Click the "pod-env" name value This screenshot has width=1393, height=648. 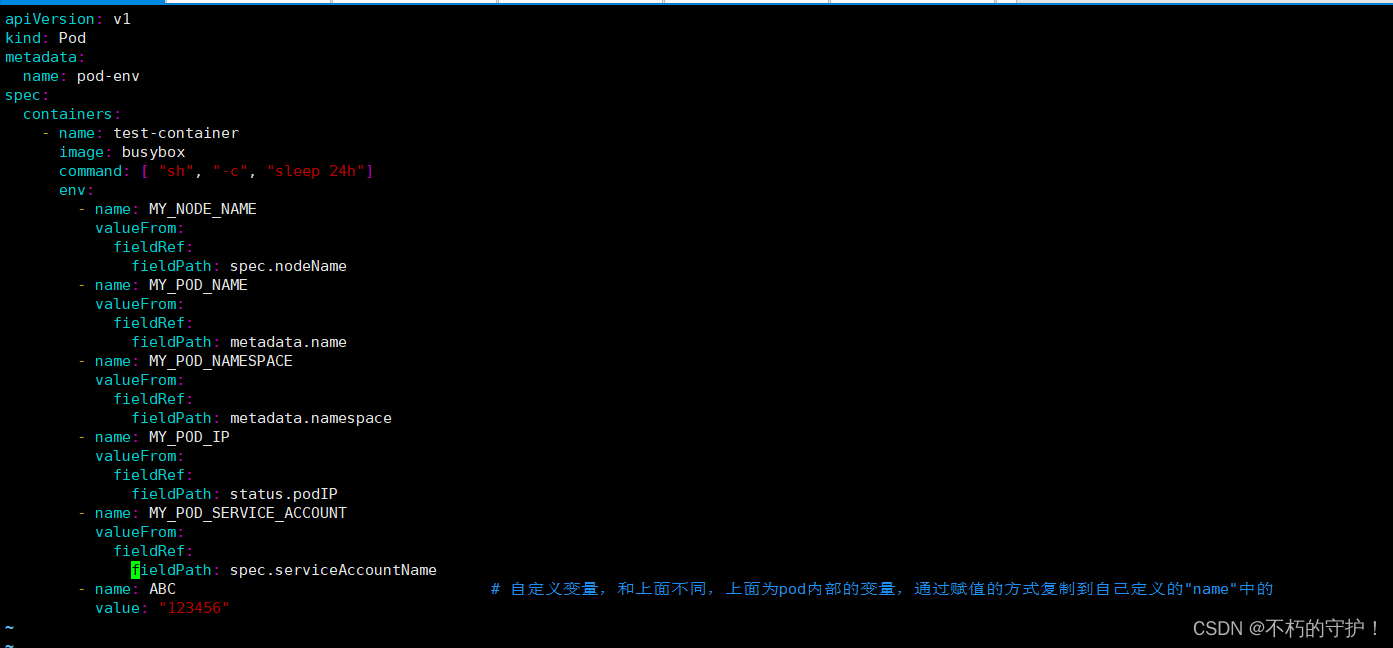pyautogui.click(x=108, y=76)
